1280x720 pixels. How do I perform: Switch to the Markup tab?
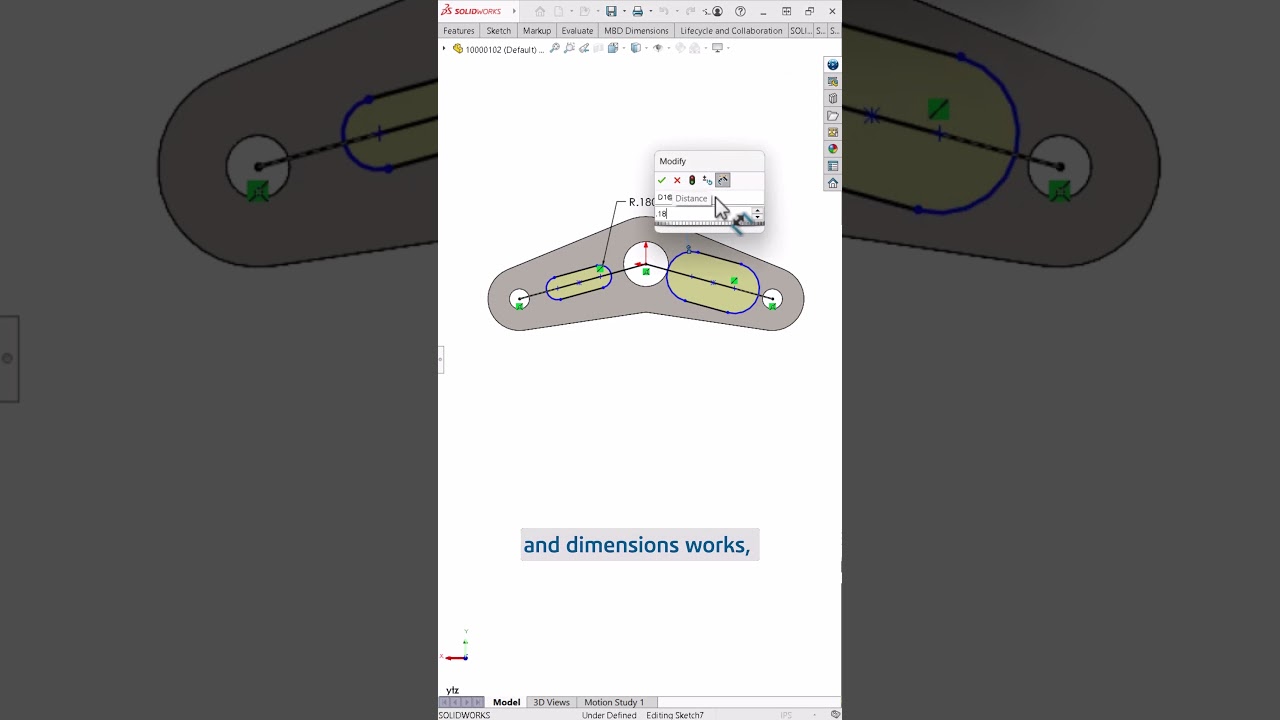point(537,31)
